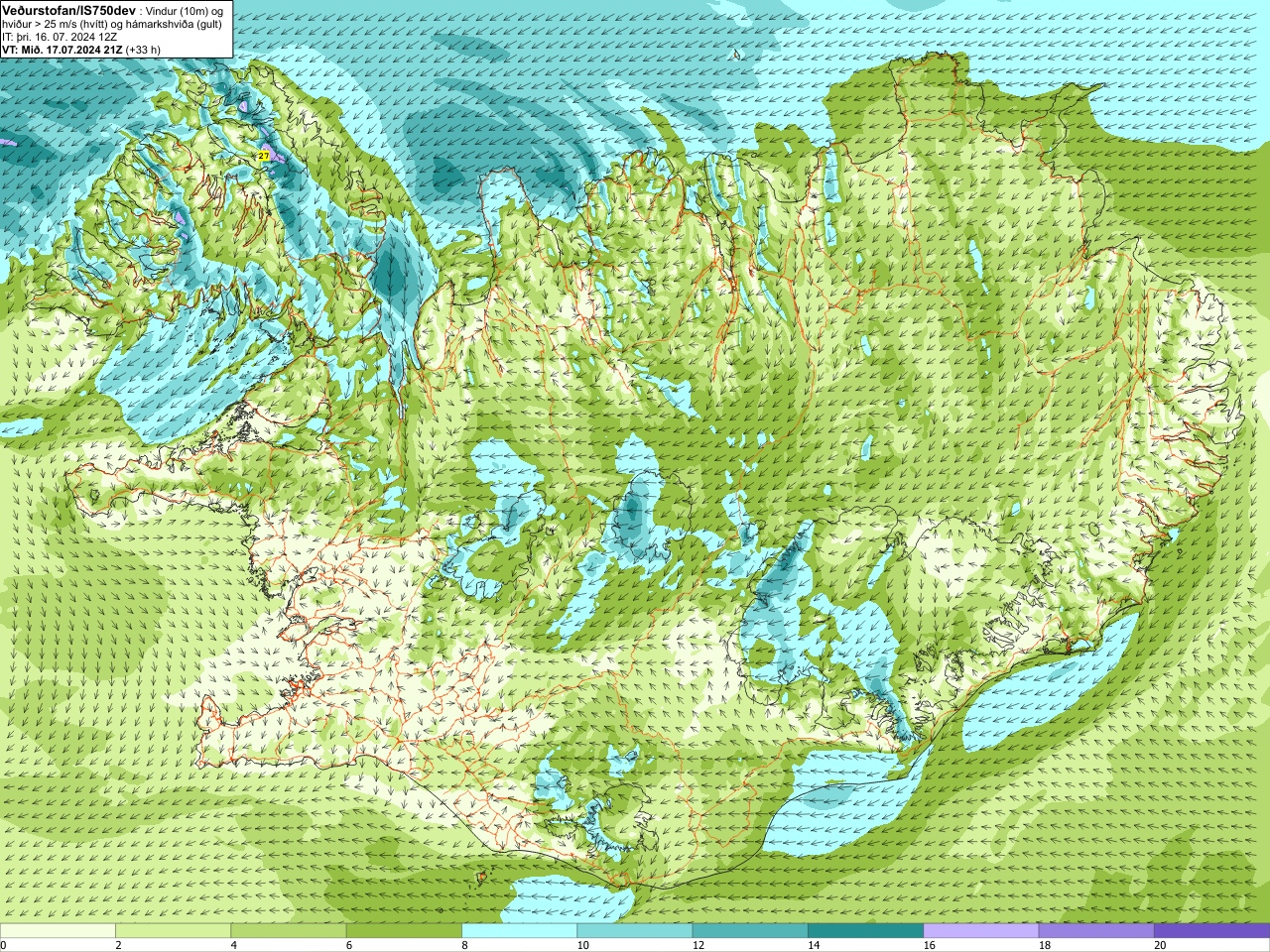Click the 'VT: Mið. 17.07.2024 21Z' valid time

pyautogui.click(x=63, y=49)
